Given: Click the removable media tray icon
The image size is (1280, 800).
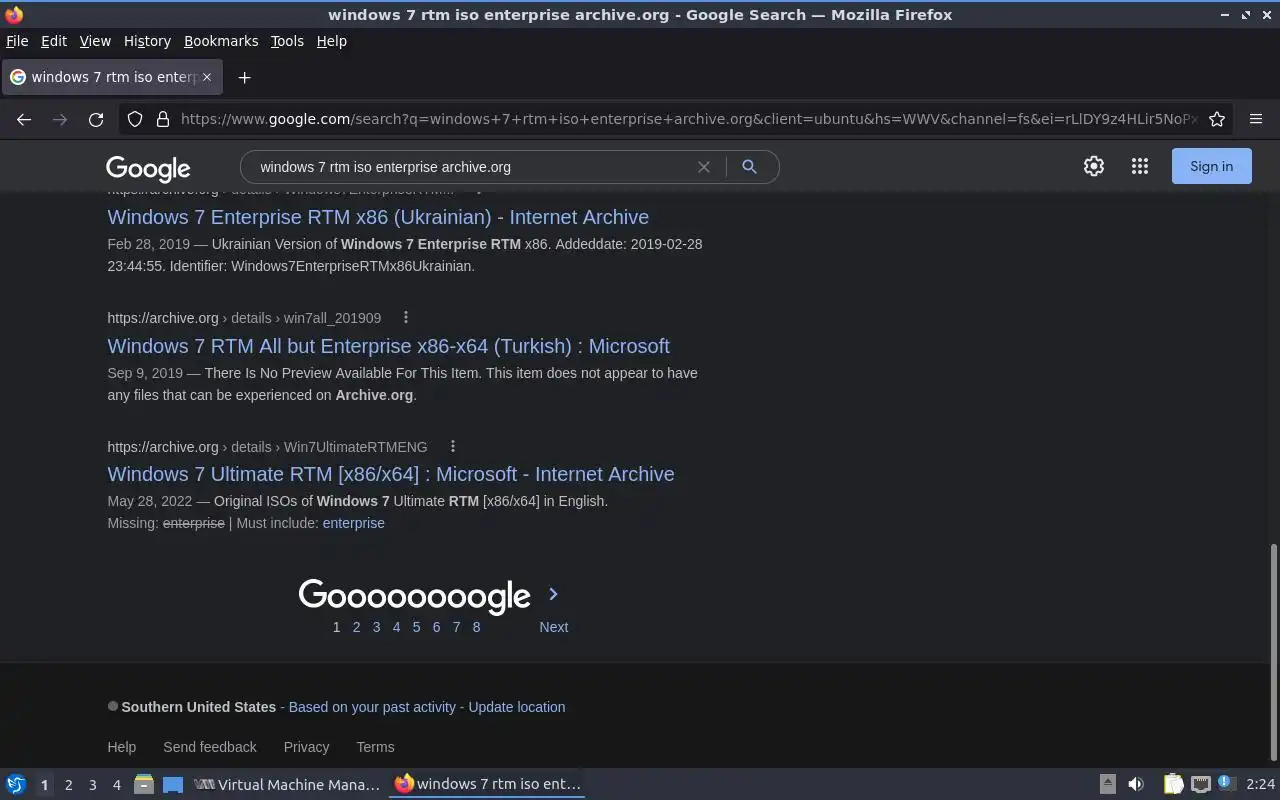Looking at the screenshot, I should 1108,784.
